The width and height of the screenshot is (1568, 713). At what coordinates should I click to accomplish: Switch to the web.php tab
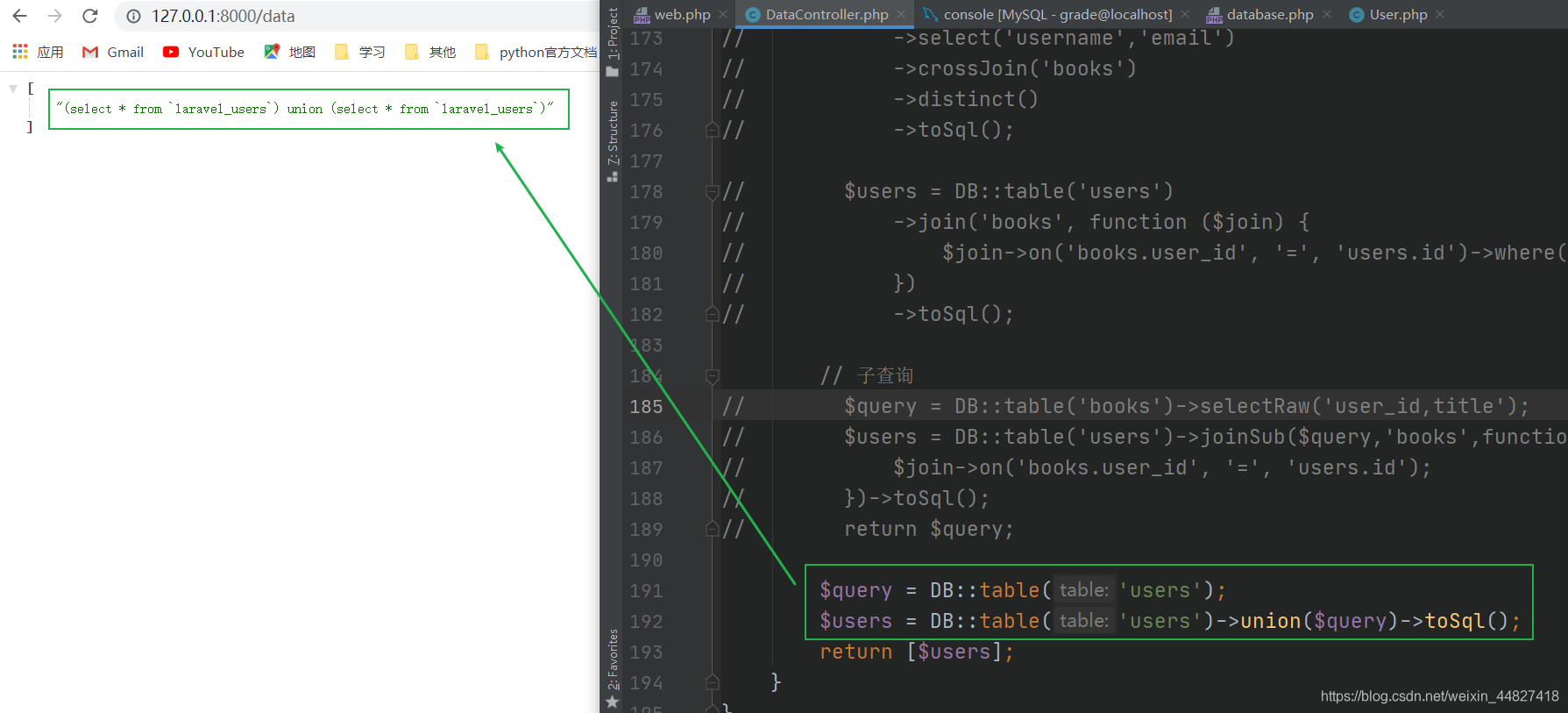pyautogui.click(x=672, y=14)
